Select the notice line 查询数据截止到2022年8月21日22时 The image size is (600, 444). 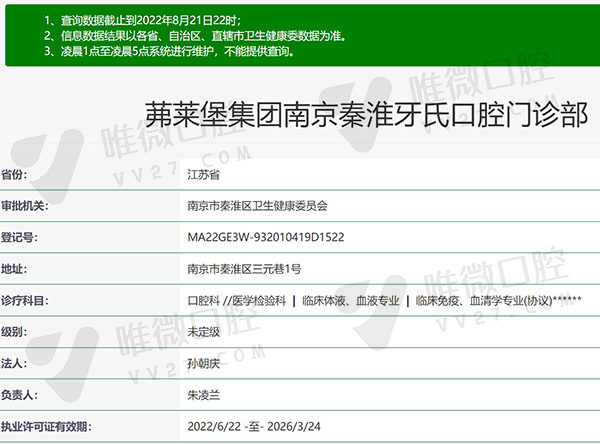[x=143, y=20]
